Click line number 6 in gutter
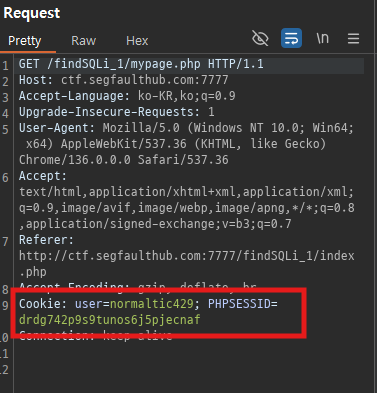The image size is (377, 393). point(5,177)
